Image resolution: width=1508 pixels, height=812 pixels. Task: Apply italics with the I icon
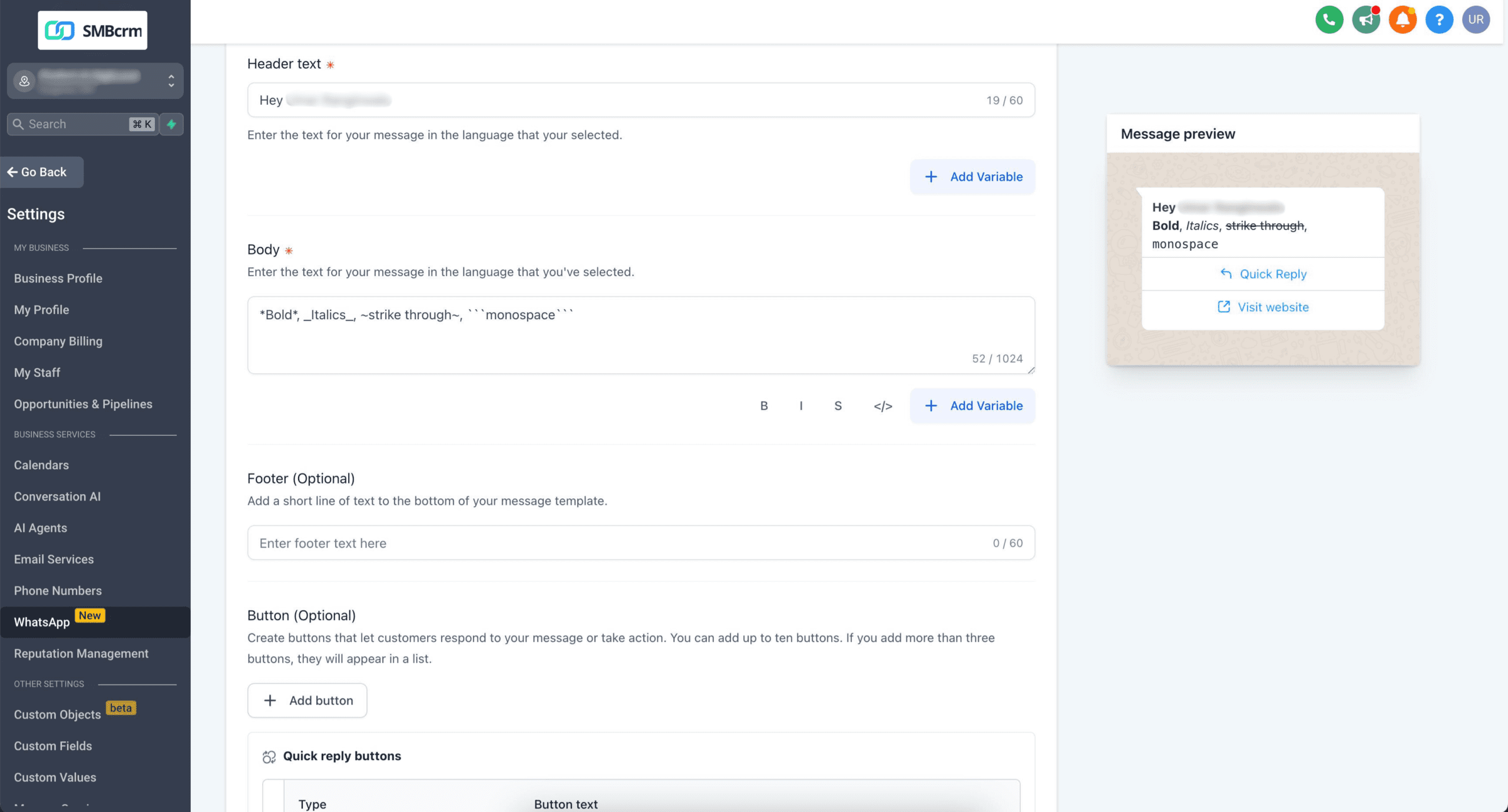[801, 406]
